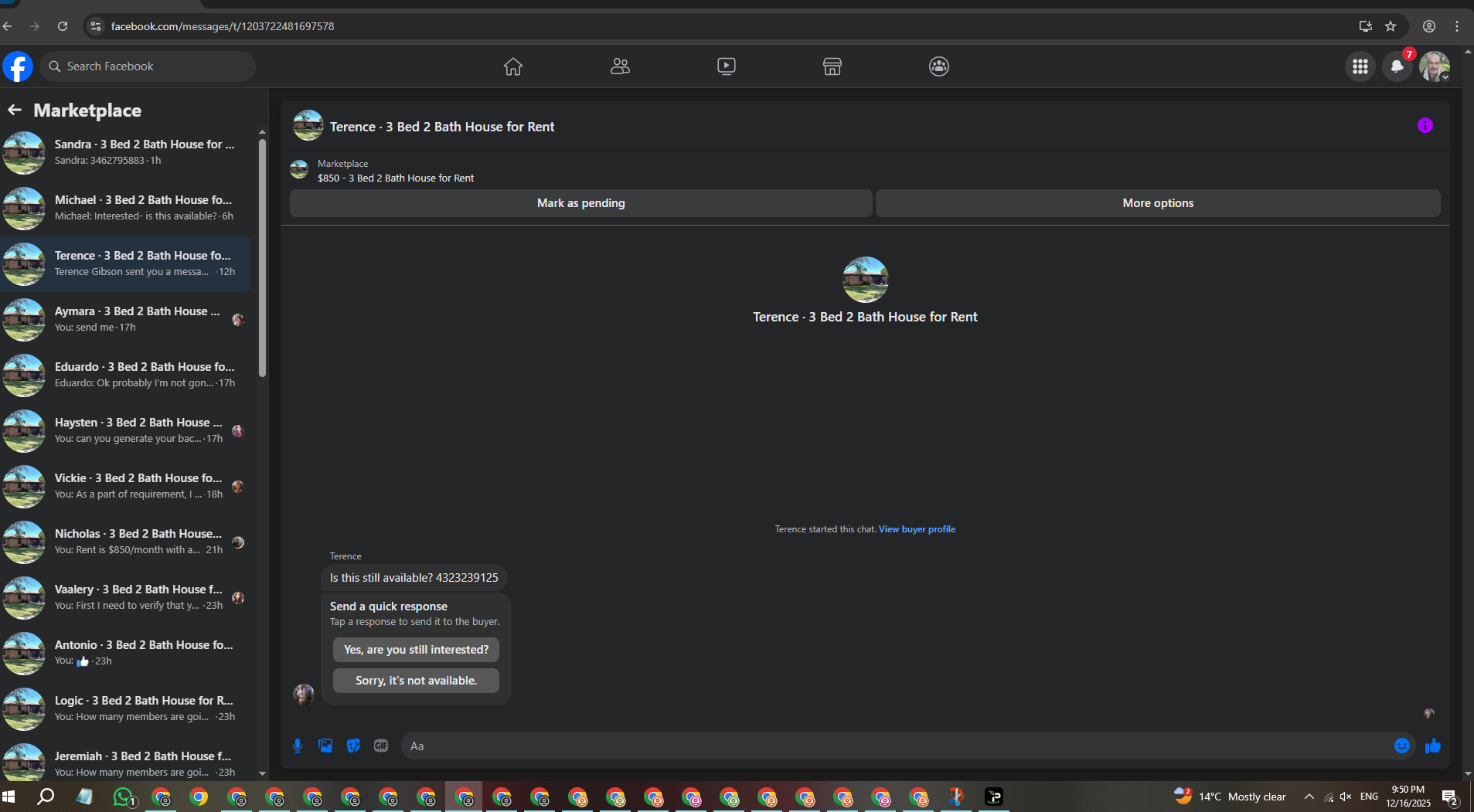Send a thumbs-up like

(x=1433, y=746)
